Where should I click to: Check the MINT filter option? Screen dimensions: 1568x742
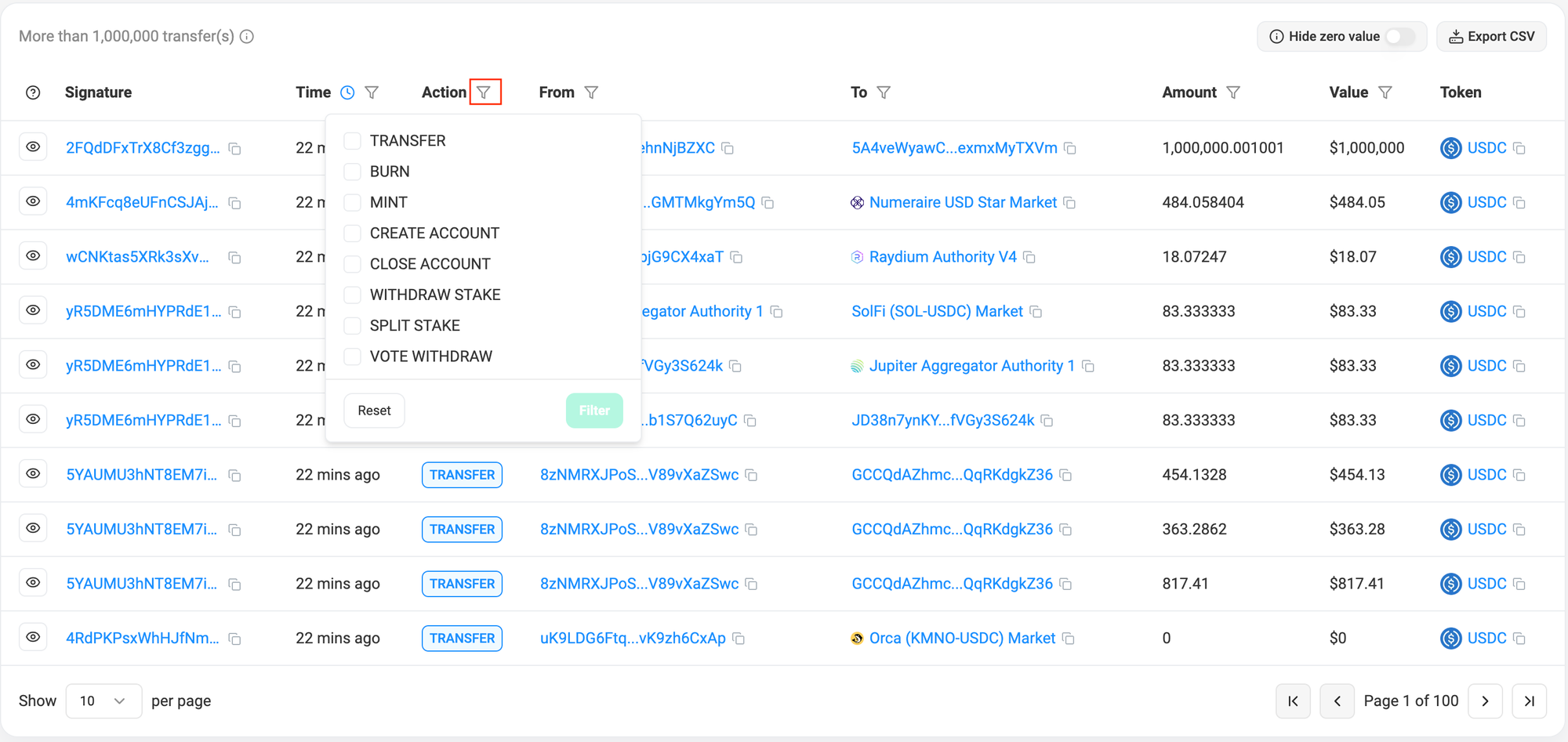coord(353,202)
